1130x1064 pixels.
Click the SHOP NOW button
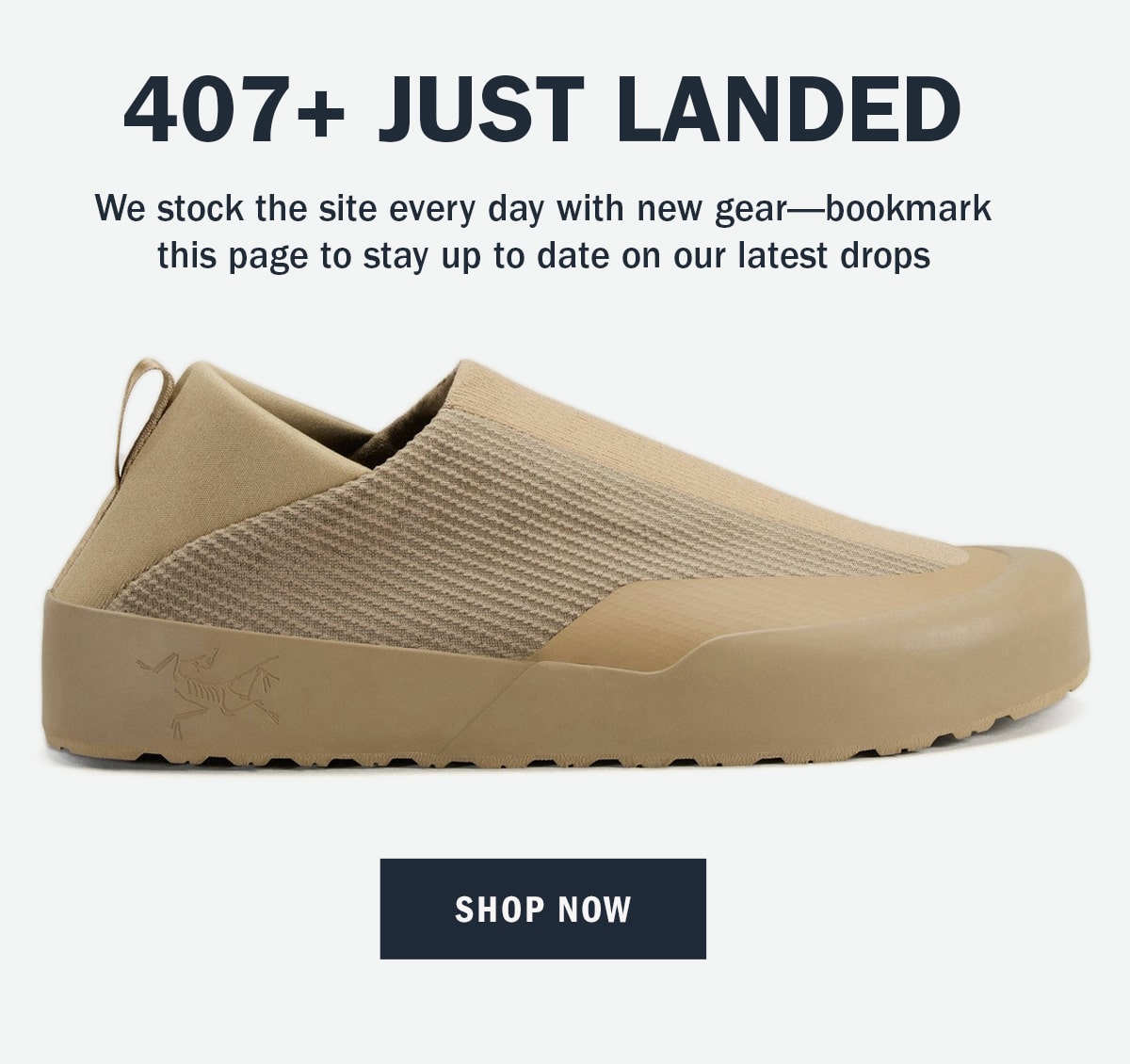click(542, 909)
